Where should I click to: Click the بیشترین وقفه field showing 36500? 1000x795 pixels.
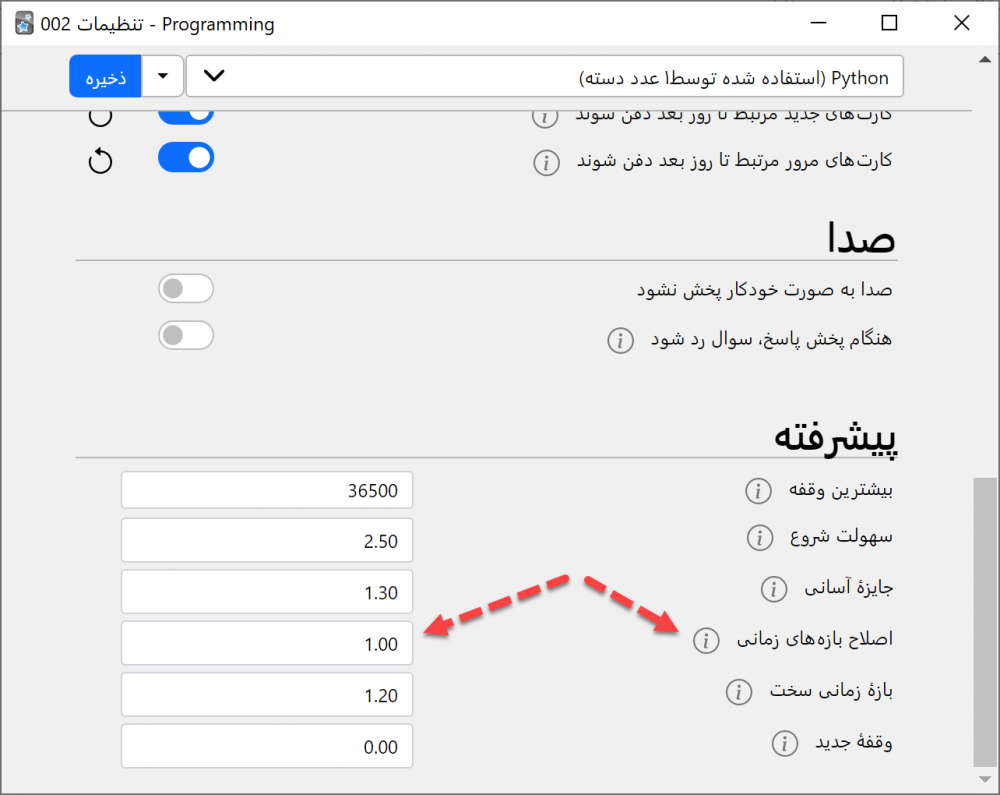point(267,491)
